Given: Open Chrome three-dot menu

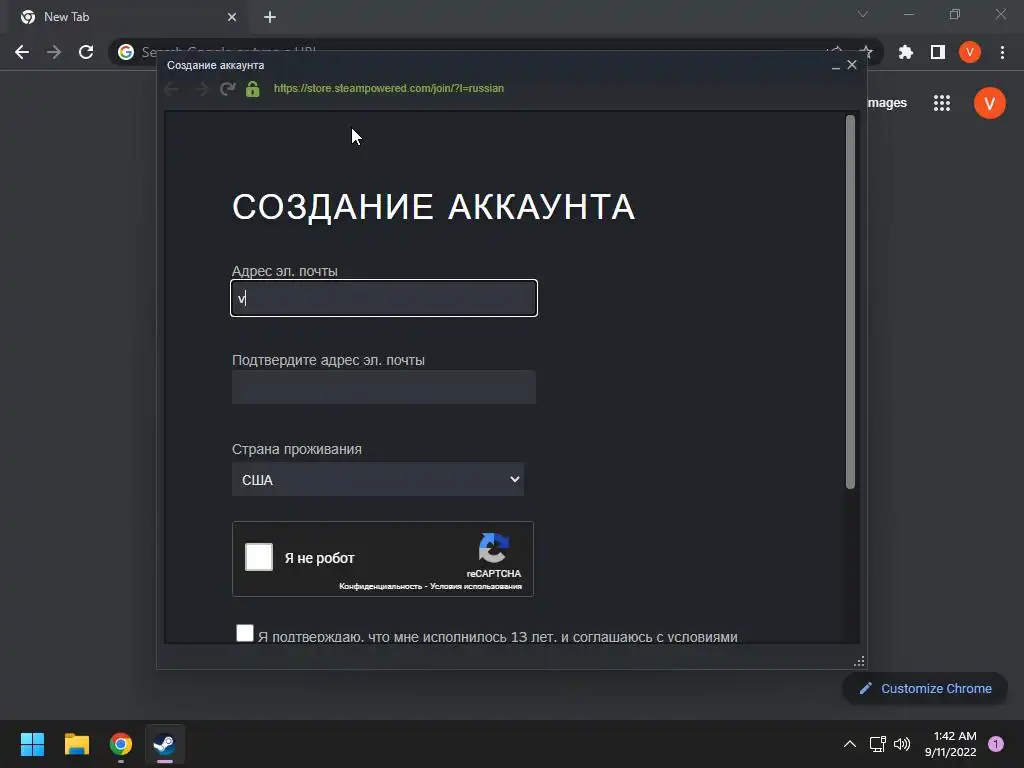Looking at the screenshot, I should pyautogui.click(x=1002, y=52).
